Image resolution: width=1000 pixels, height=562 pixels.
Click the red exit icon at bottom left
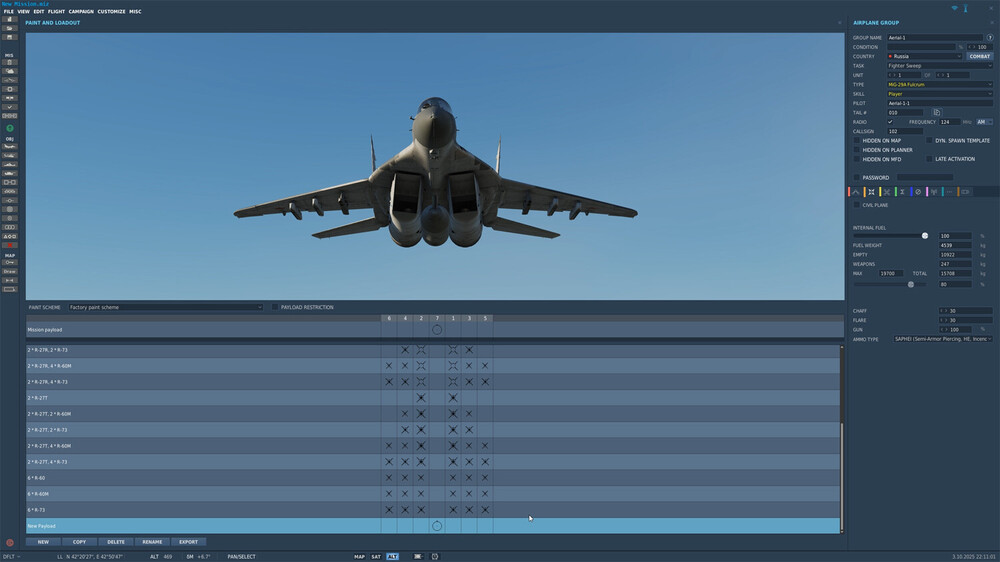pos(10,543)
